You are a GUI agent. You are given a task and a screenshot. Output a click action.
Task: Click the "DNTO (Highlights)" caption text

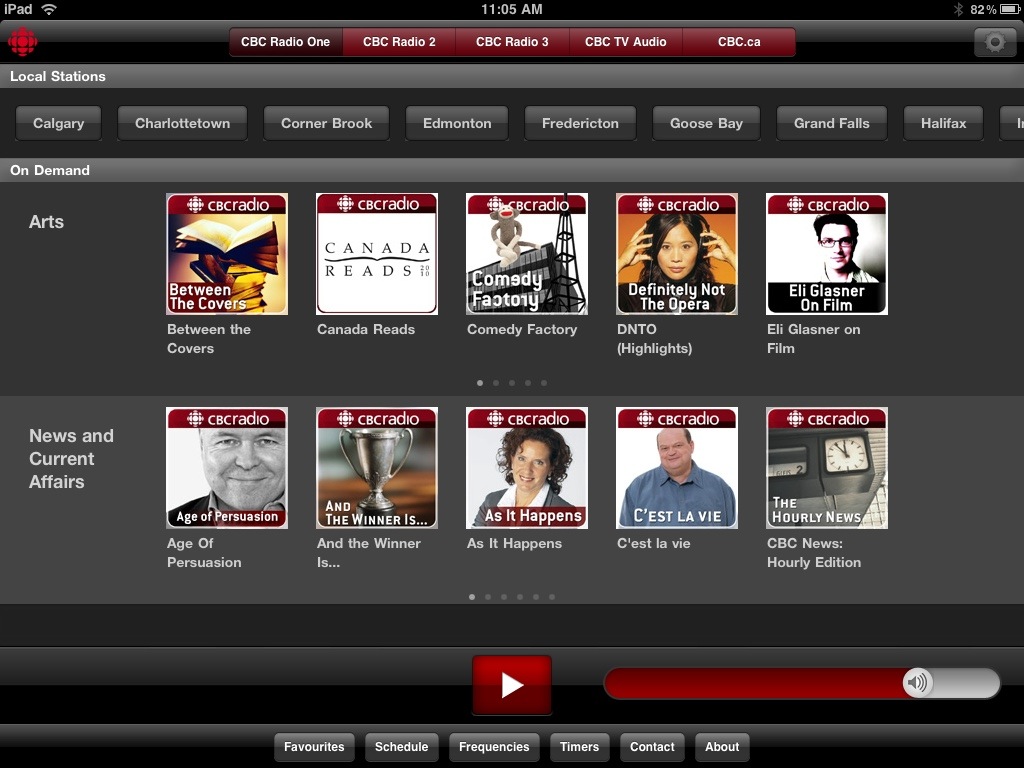coord(654,339)
